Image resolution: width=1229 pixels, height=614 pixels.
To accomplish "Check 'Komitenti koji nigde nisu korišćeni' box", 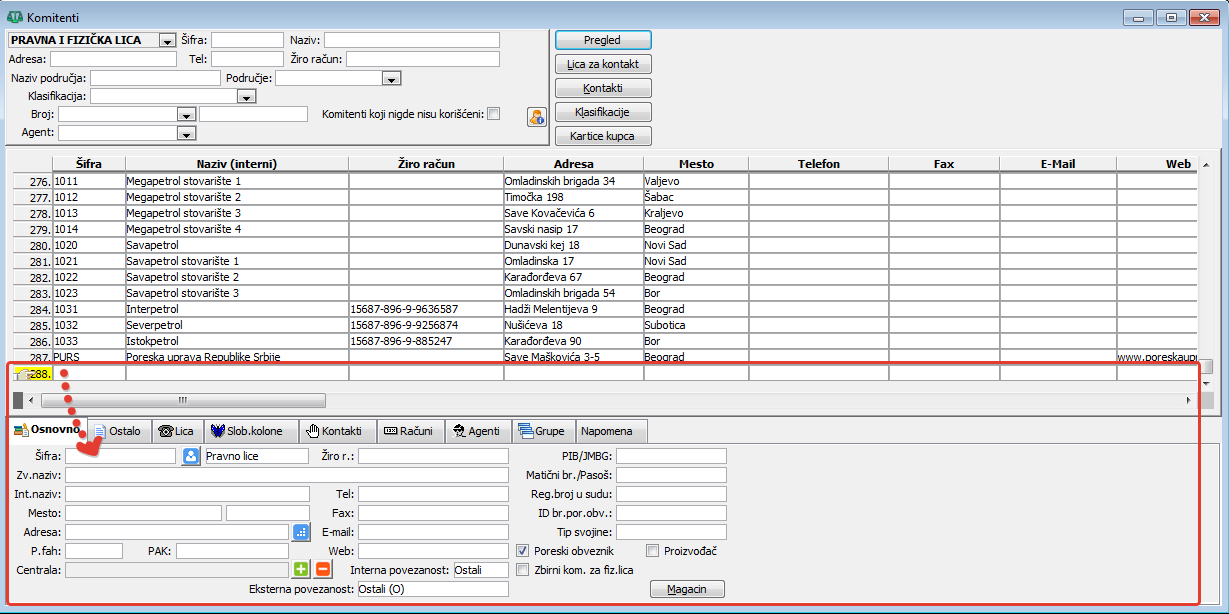I will point(493,114).
